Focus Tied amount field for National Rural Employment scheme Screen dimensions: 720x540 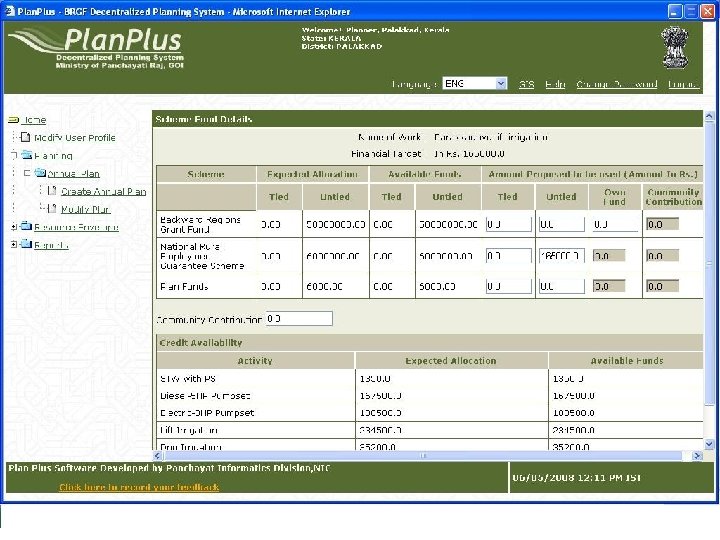coord(508,255)
